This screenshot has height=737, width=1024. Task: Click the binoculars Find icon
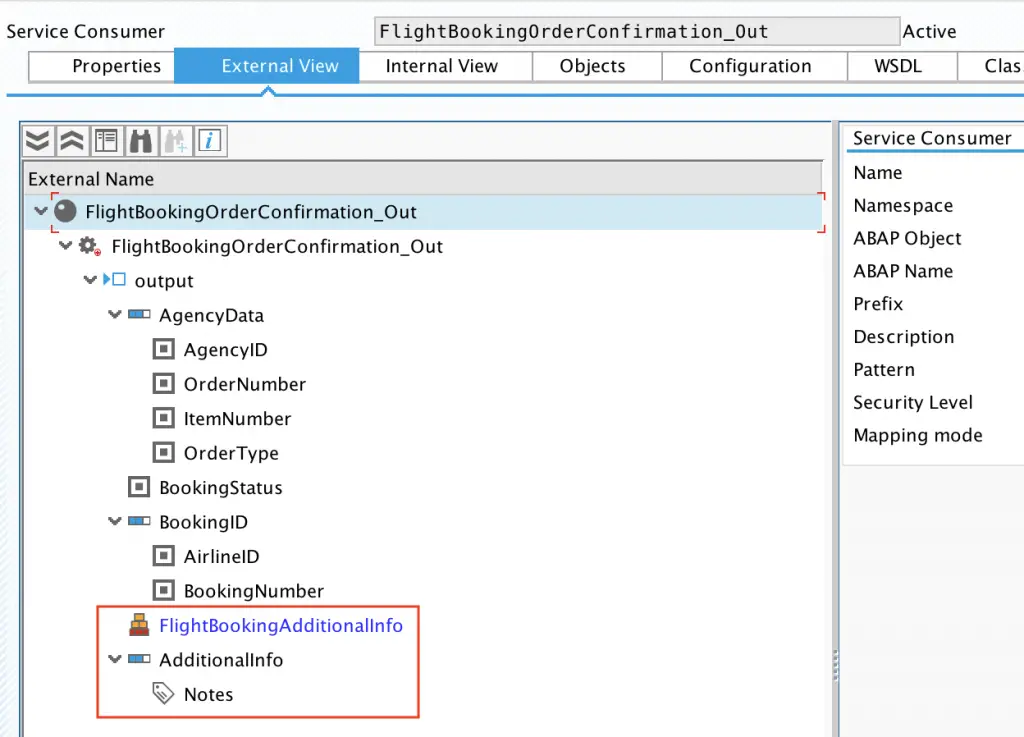pyautogui.click(x=141, y=141)
